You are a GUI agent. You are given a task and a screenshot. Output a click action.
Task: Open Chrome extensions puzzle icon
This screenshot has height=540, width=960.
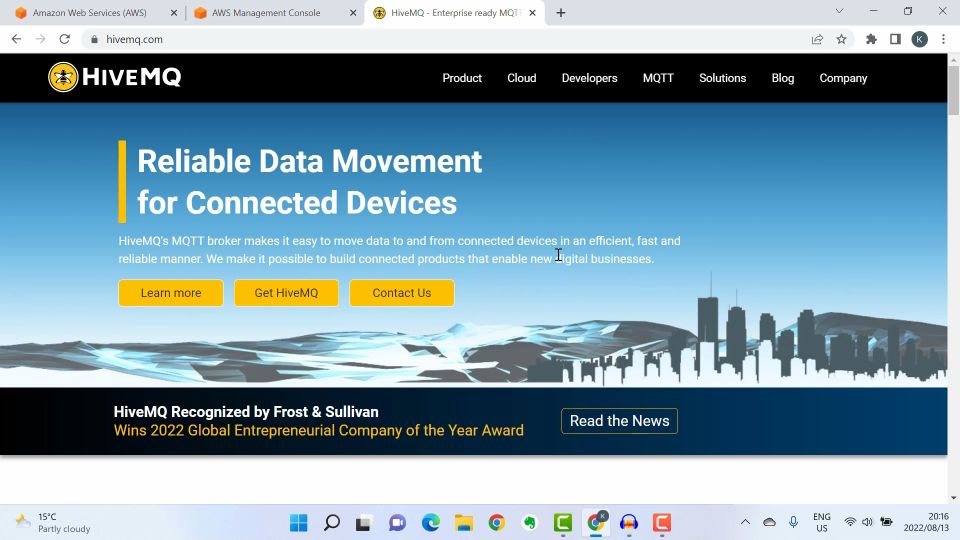click(871, 39)
